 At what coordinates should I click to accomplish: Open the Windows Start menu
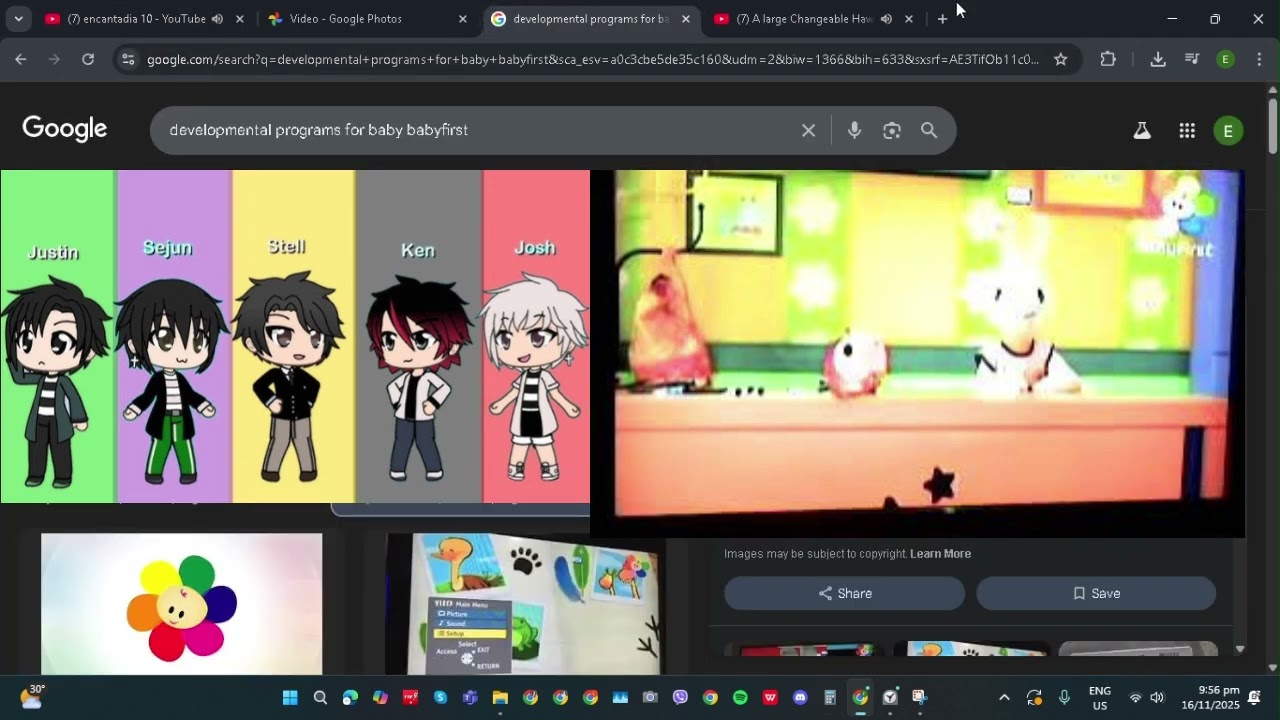[290, 697]
